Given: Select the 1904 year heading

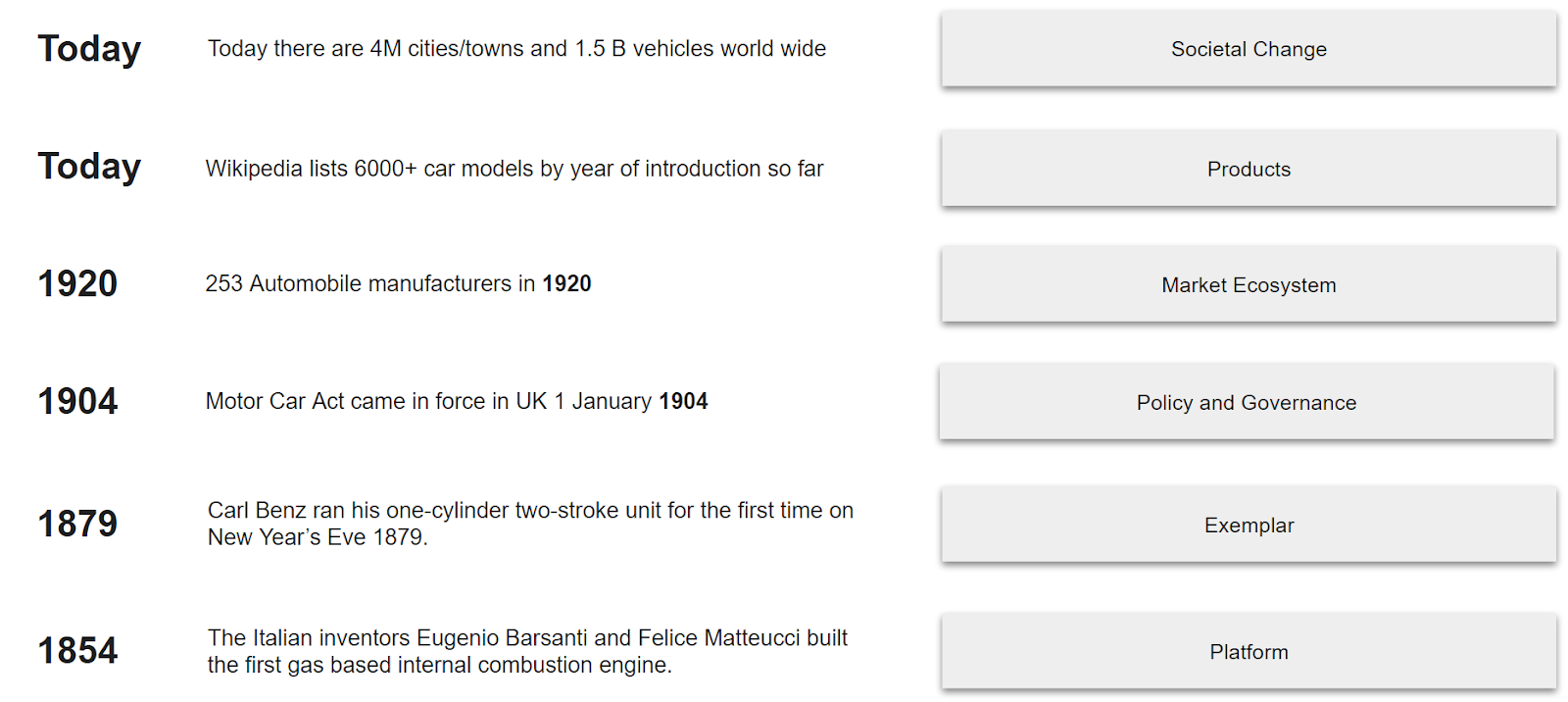Looking at the screenshot, I should 77,401.
